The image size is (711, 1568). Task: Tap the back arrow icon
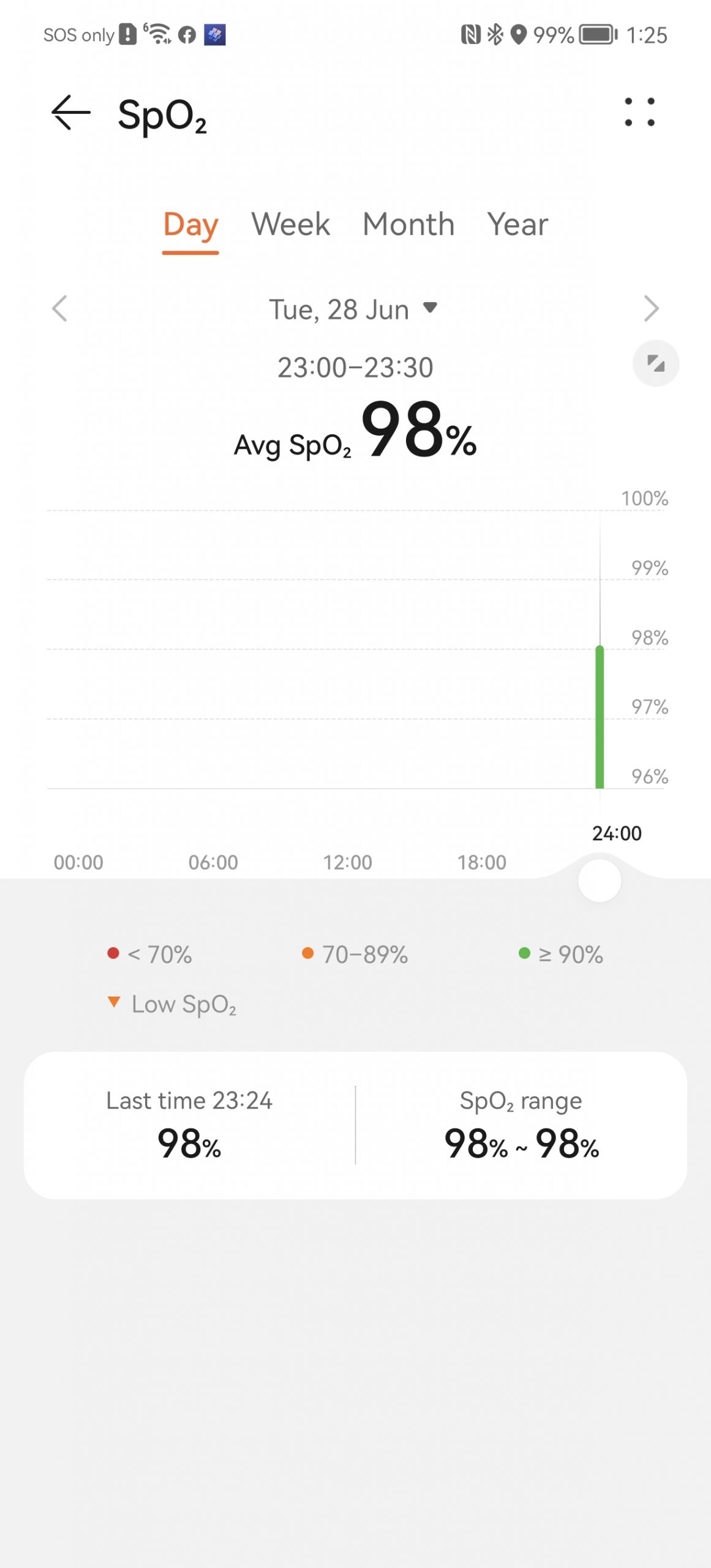tap(71, 113)
